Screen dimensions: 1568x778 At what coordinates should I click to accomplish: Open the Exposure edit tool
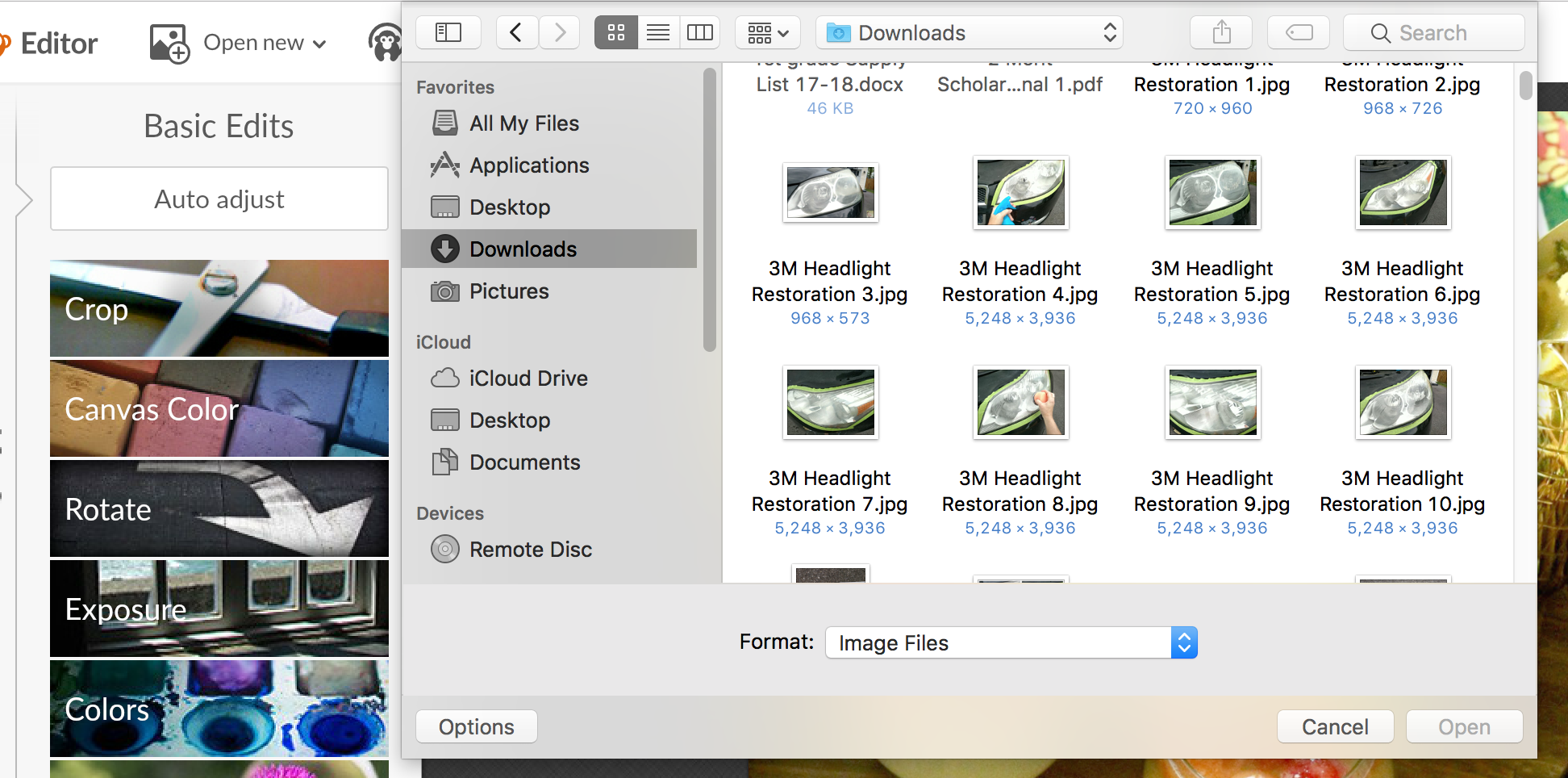[x=219, y=609]
